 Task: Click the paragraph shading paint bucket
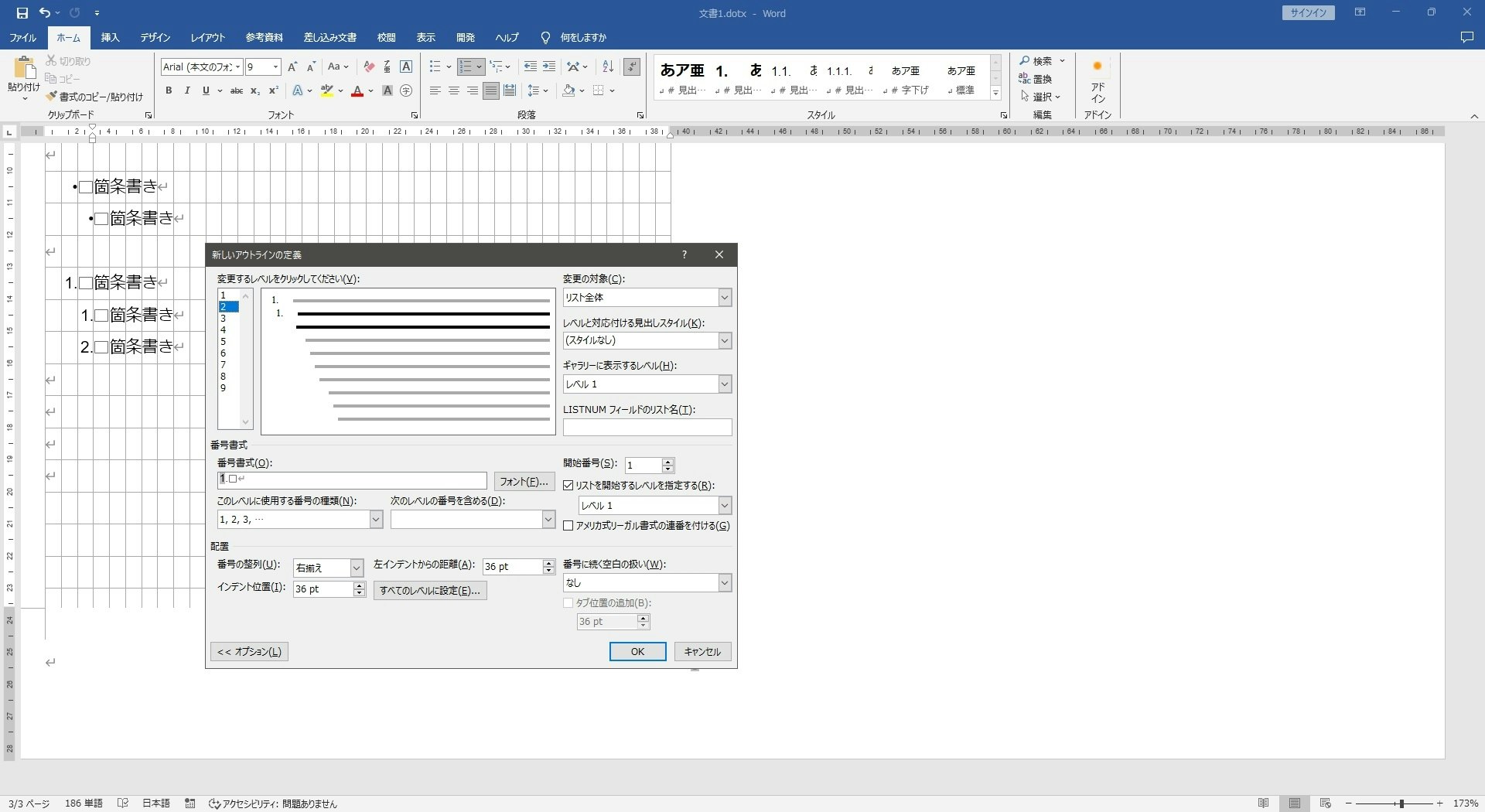point(569,90)
